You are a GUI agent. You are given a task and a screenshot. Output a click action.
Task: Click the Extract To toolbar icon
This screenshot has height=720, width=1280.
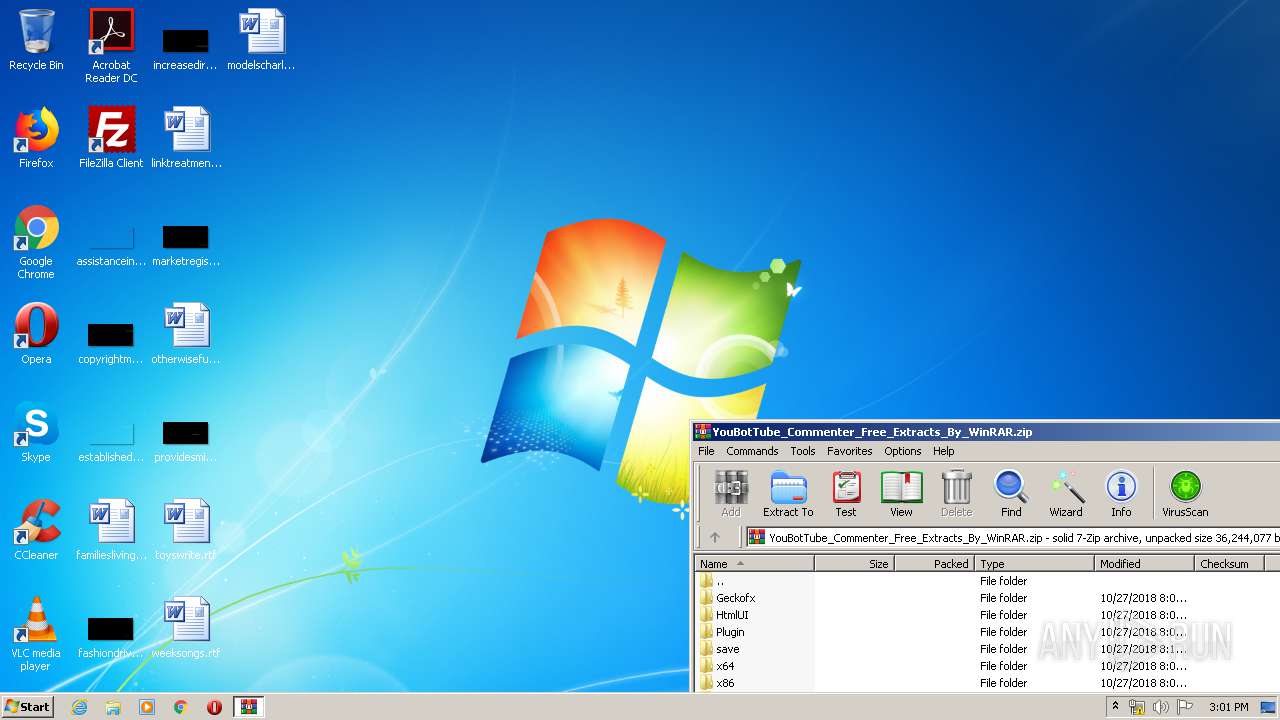788,495
